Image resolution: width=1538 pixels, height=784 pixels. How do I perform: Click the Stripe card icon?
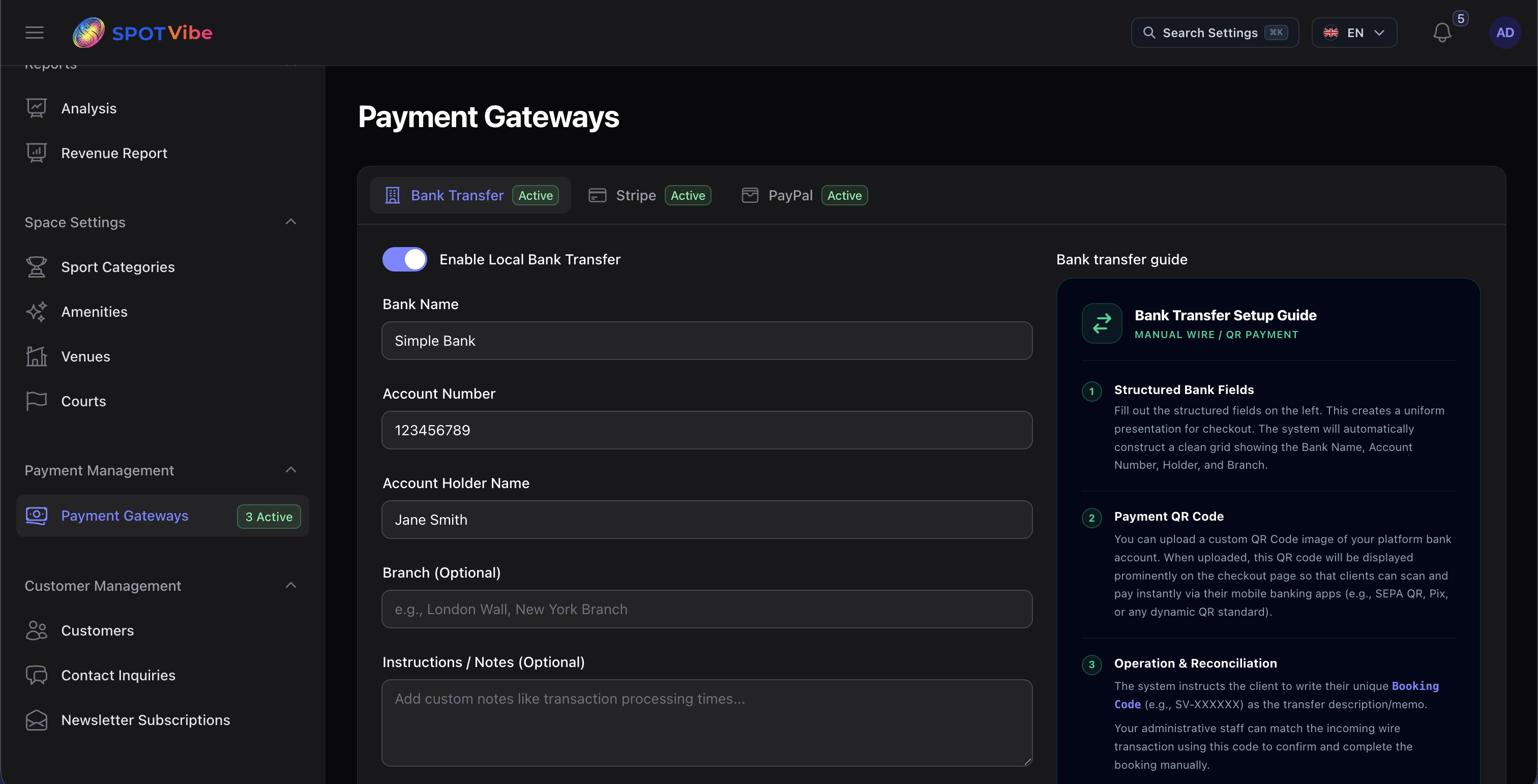[x=597, y=195]
